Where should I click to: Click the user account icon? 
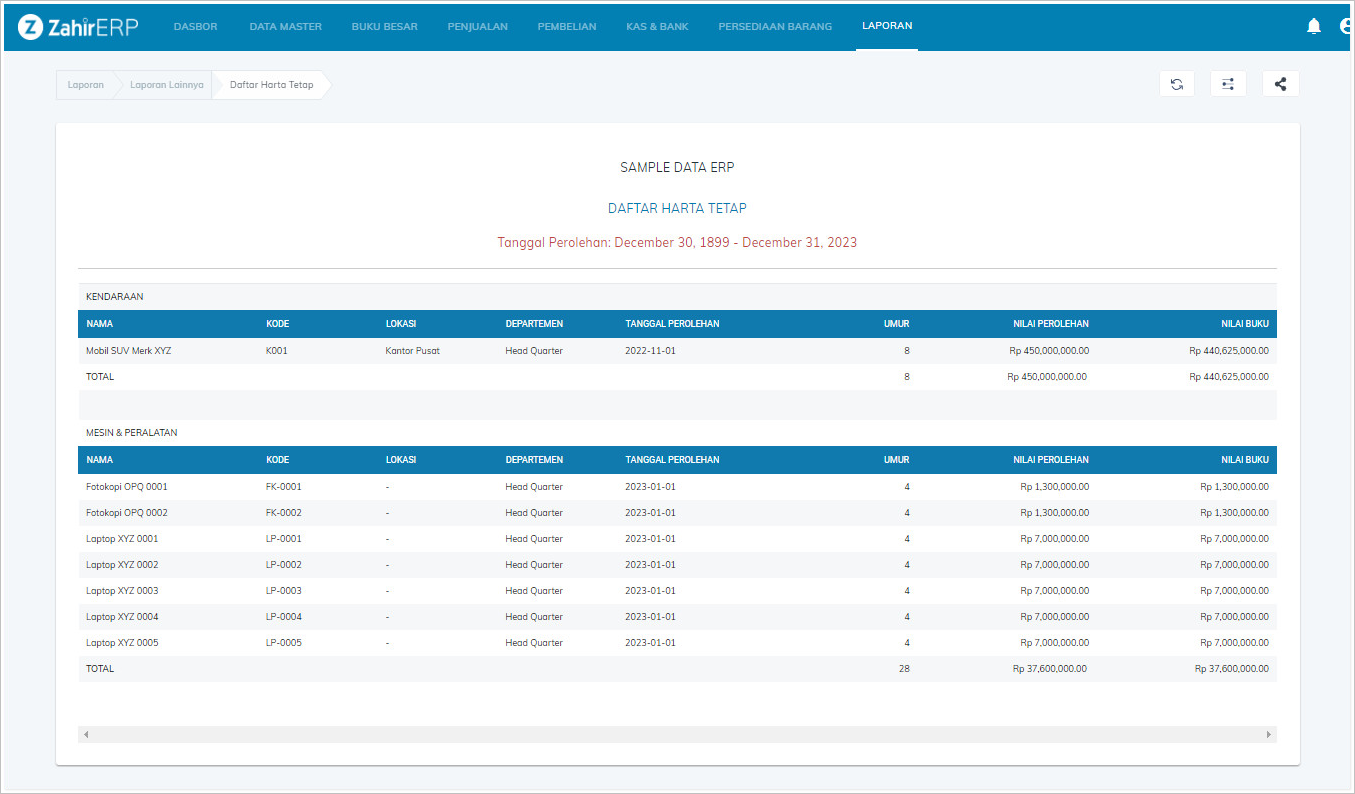click(x=1346, y=27)
